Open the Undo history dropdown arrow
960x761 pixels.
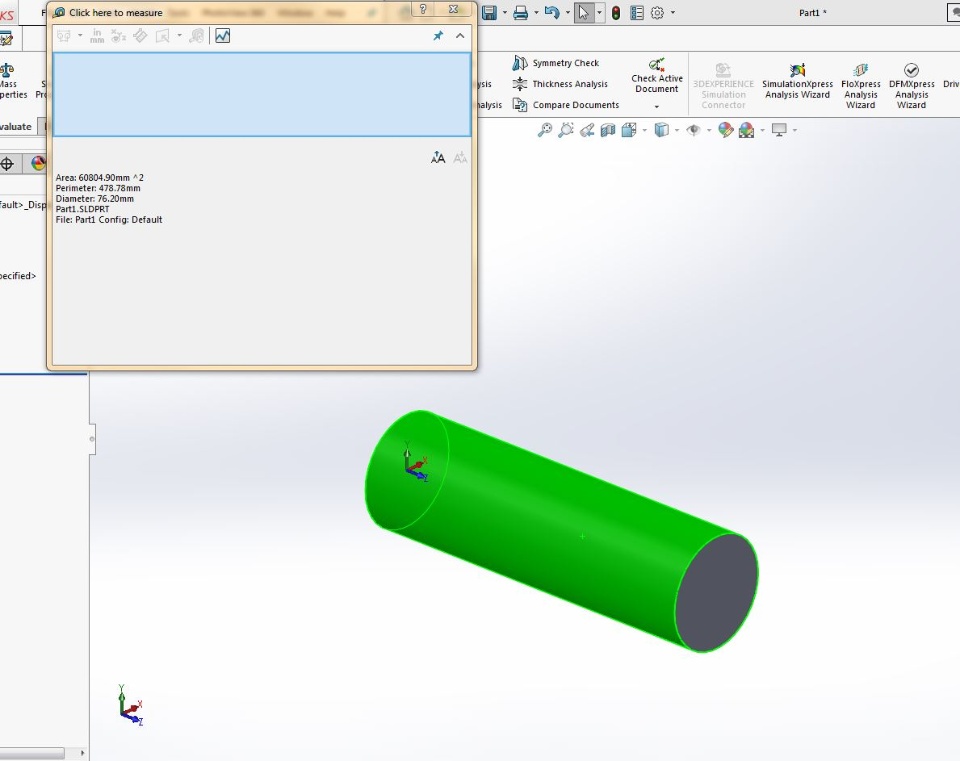[568, 13]
